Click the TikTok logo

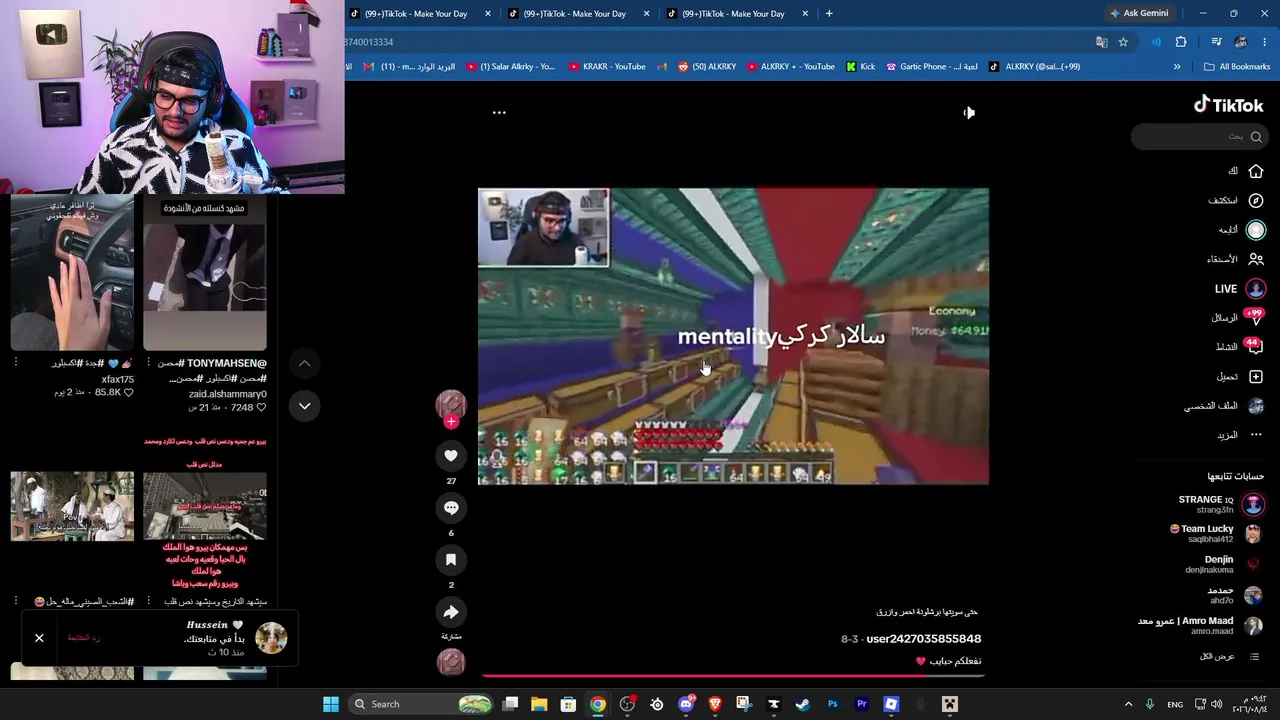(1228, 105)
